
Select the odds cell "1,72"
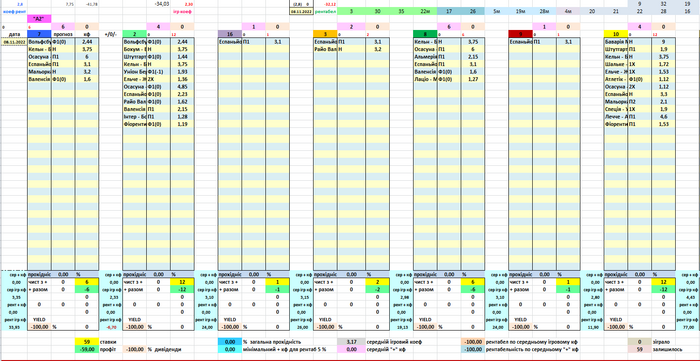pos(663,64)
